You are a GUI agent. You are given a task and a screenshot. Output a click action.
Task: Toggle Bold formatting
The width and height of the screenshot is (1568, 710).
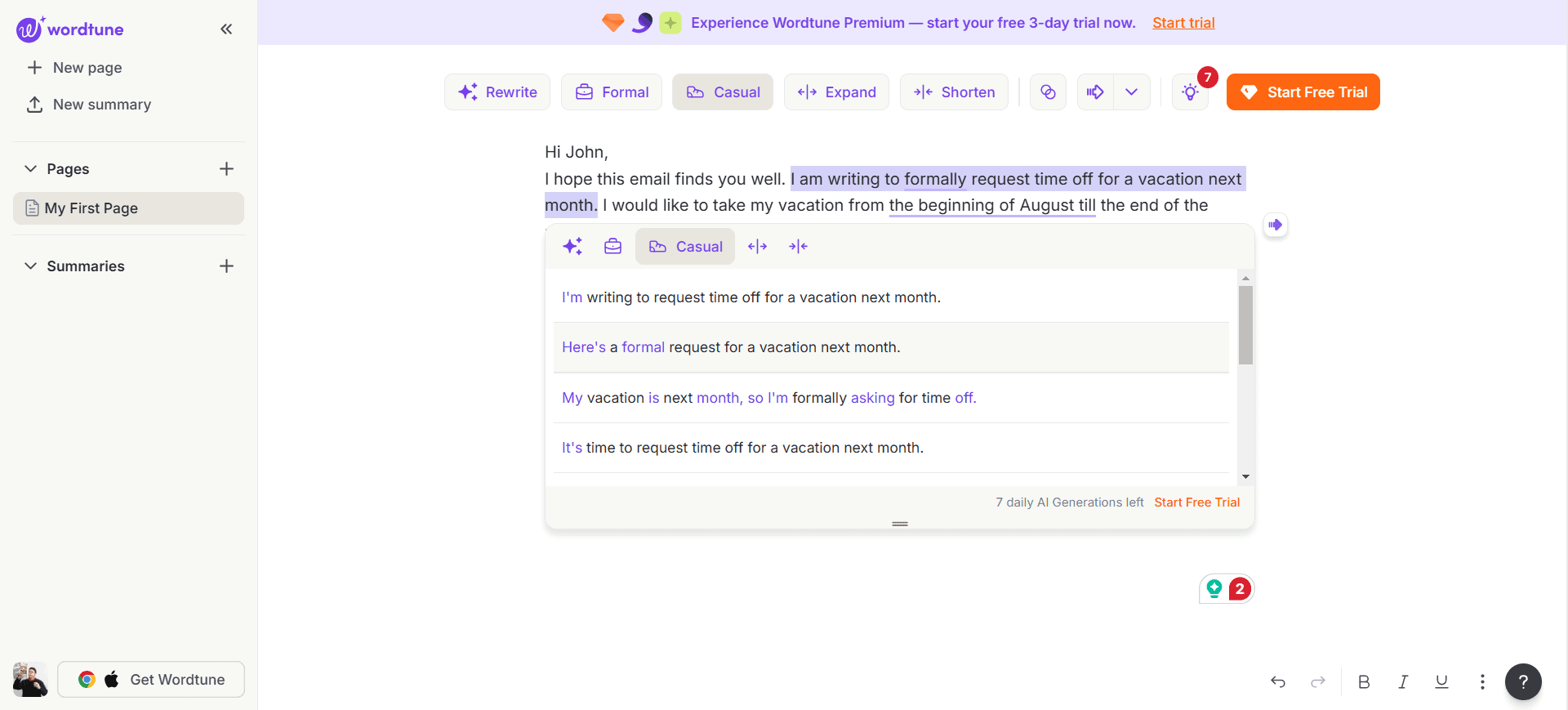(1364, 681)
